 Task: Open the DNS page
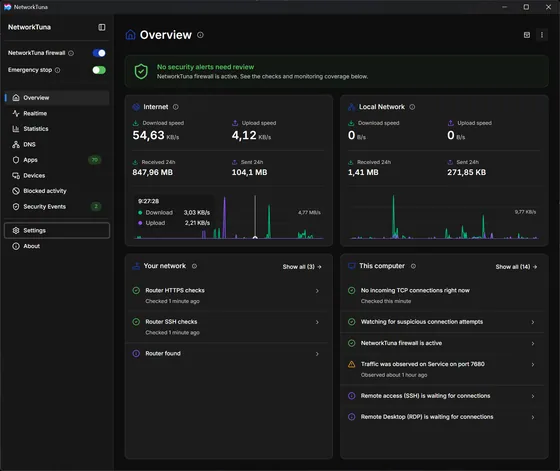57,145
